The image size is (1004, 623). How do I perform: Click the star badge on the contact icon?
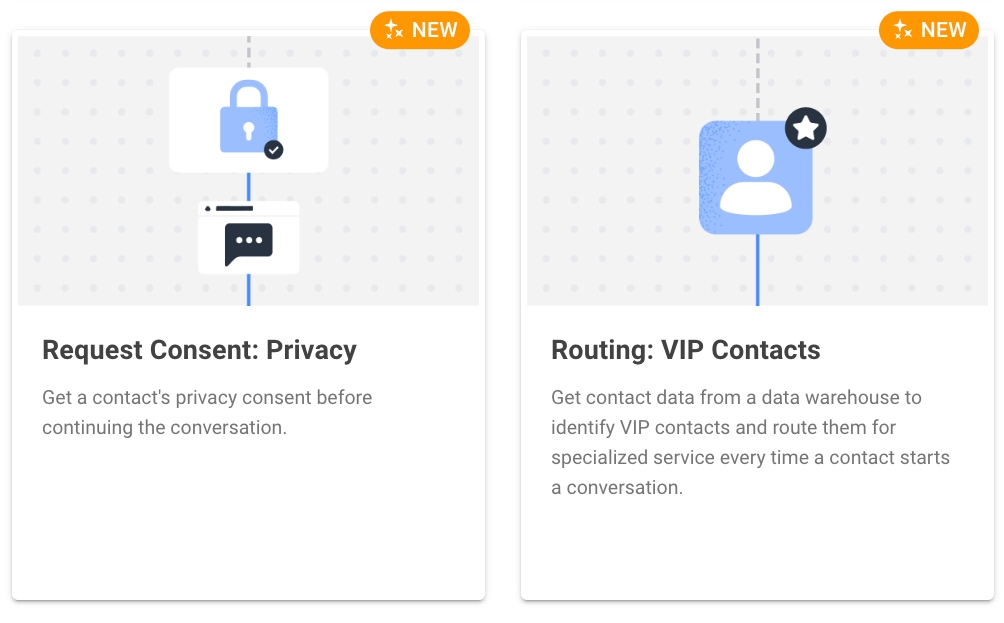tap(806, 128)
